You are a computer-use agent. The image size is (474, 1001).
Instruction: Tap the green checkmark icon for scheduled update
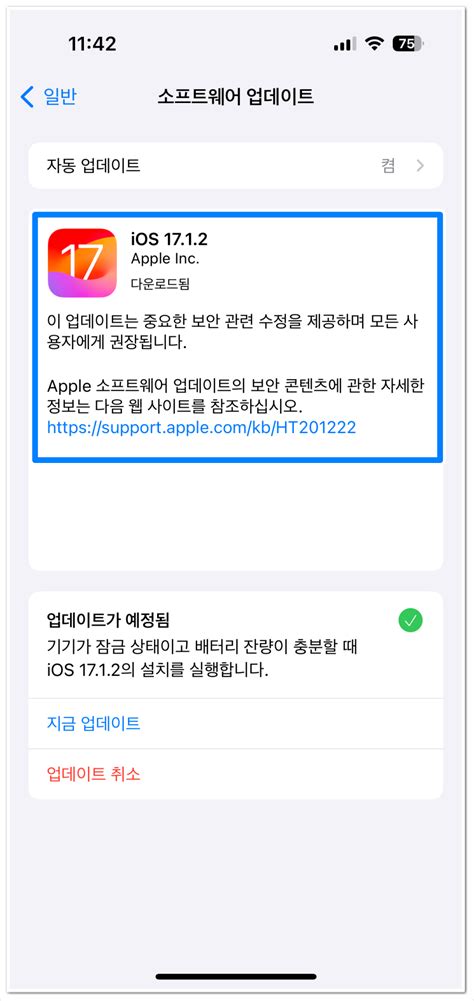pyautogui.click(x=410, y=620)
